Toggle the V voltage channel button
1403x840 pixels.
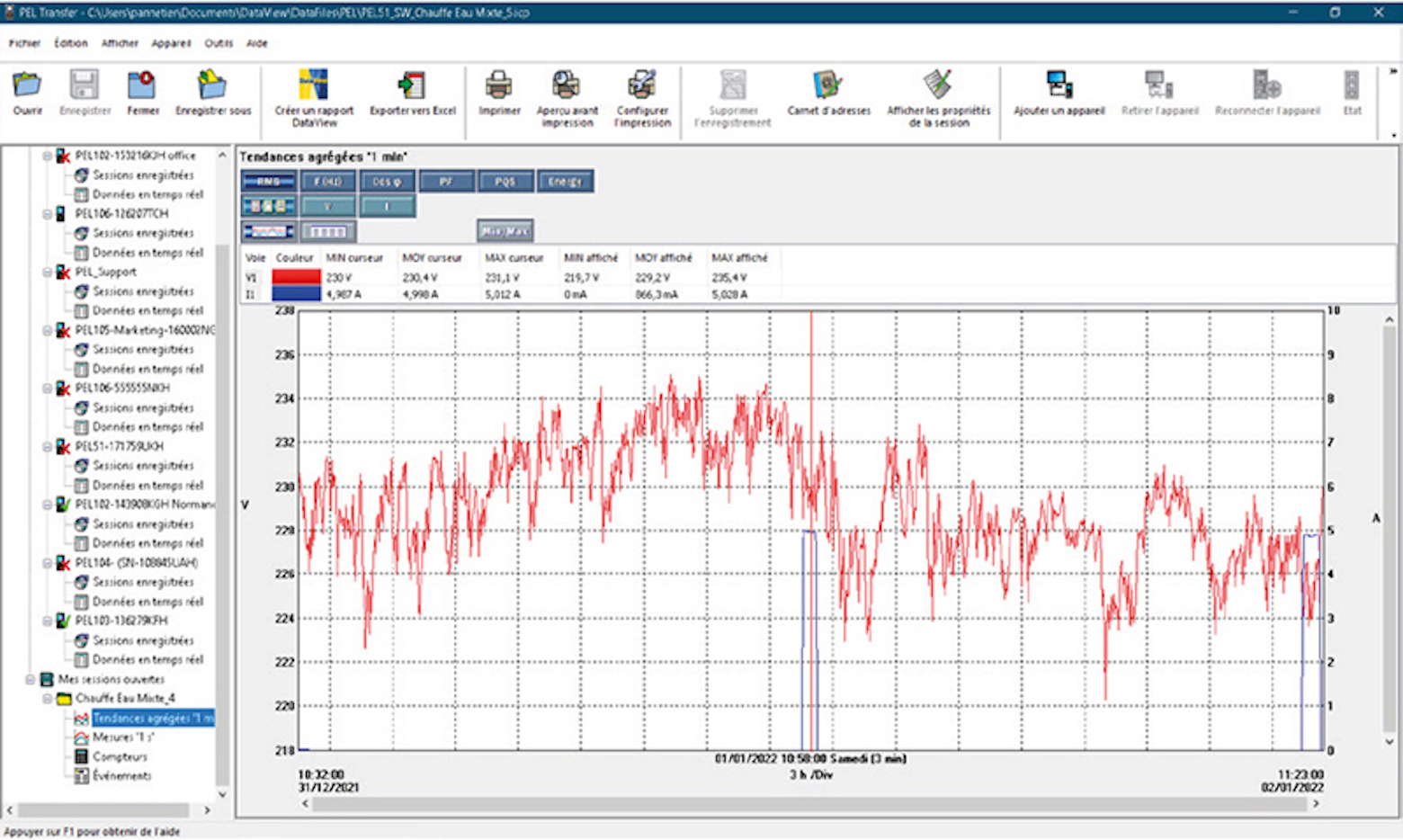328,207
